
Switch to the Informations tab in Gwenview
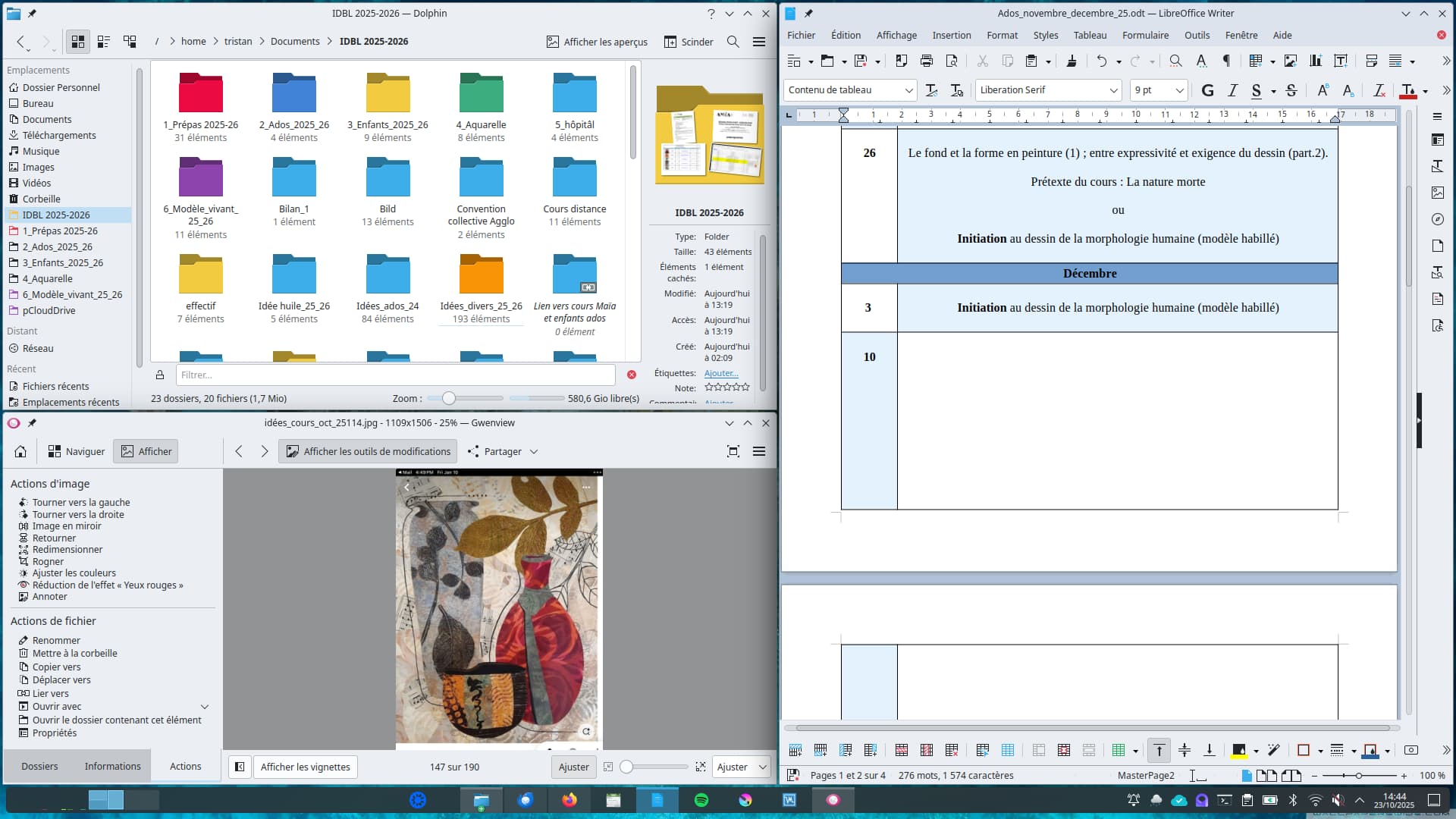[x=112, y=767]
